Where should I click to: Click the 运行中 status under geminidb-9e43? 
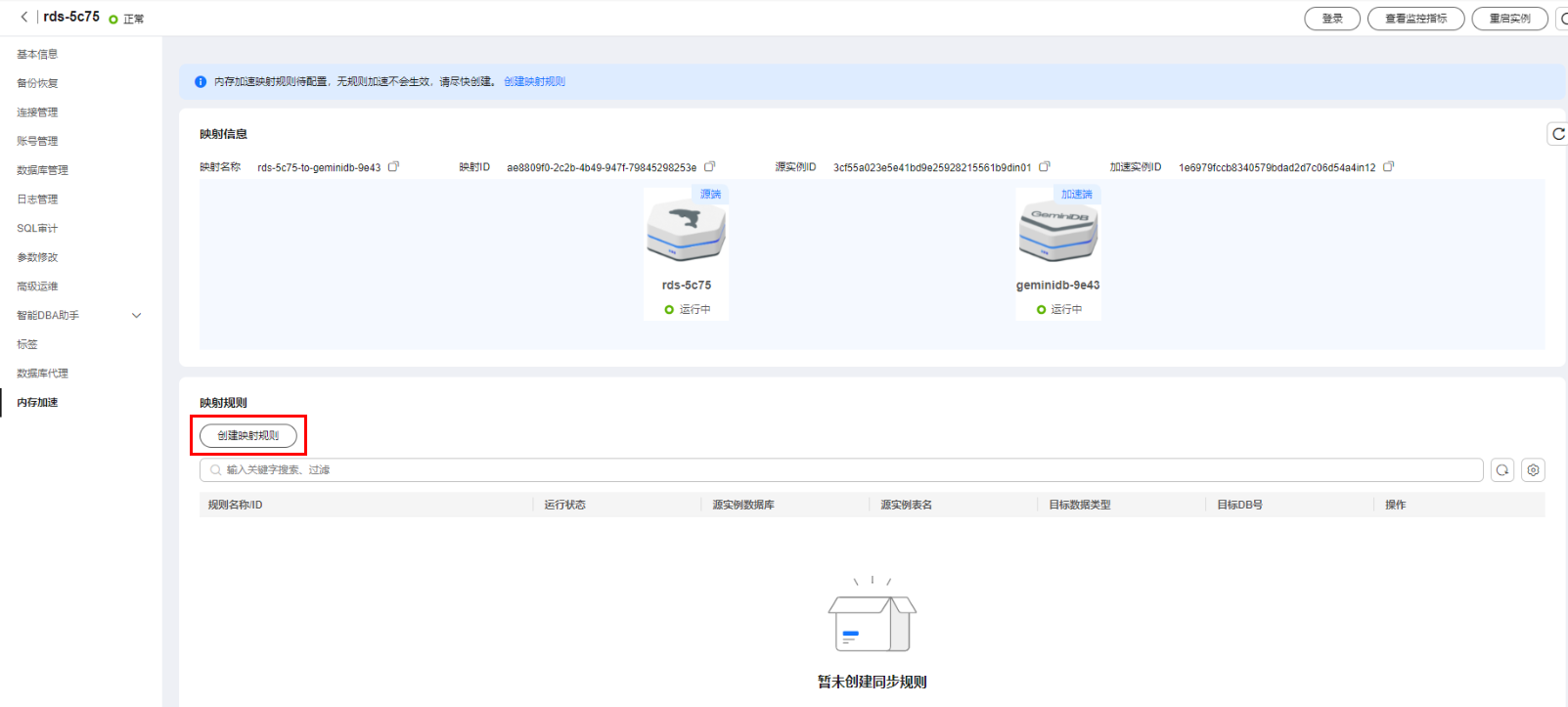1059,309
